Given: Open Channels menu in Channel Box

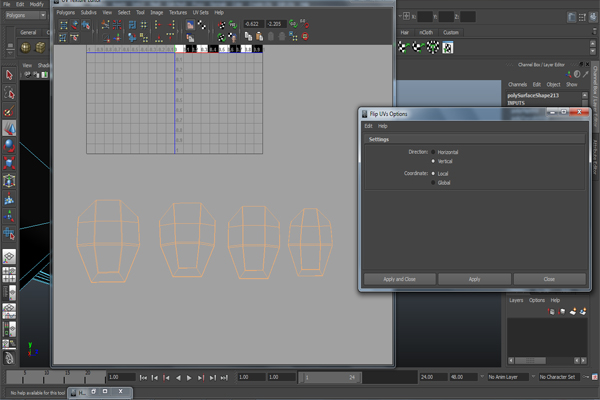Looking at the screenshot, I should [517, 85].
